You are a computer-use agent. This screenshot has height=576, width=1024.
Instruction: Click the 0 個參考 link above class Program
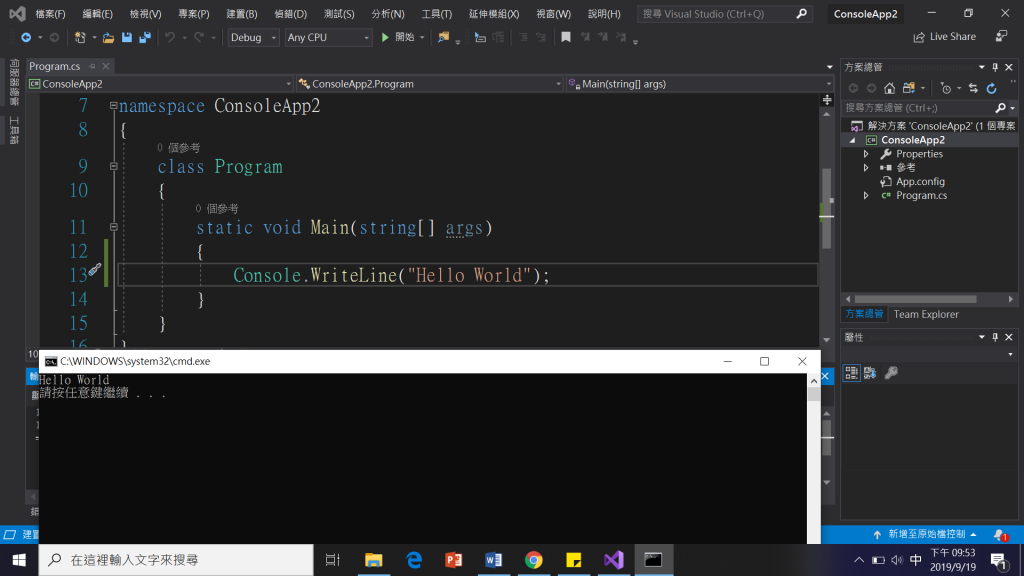point(178,148)
